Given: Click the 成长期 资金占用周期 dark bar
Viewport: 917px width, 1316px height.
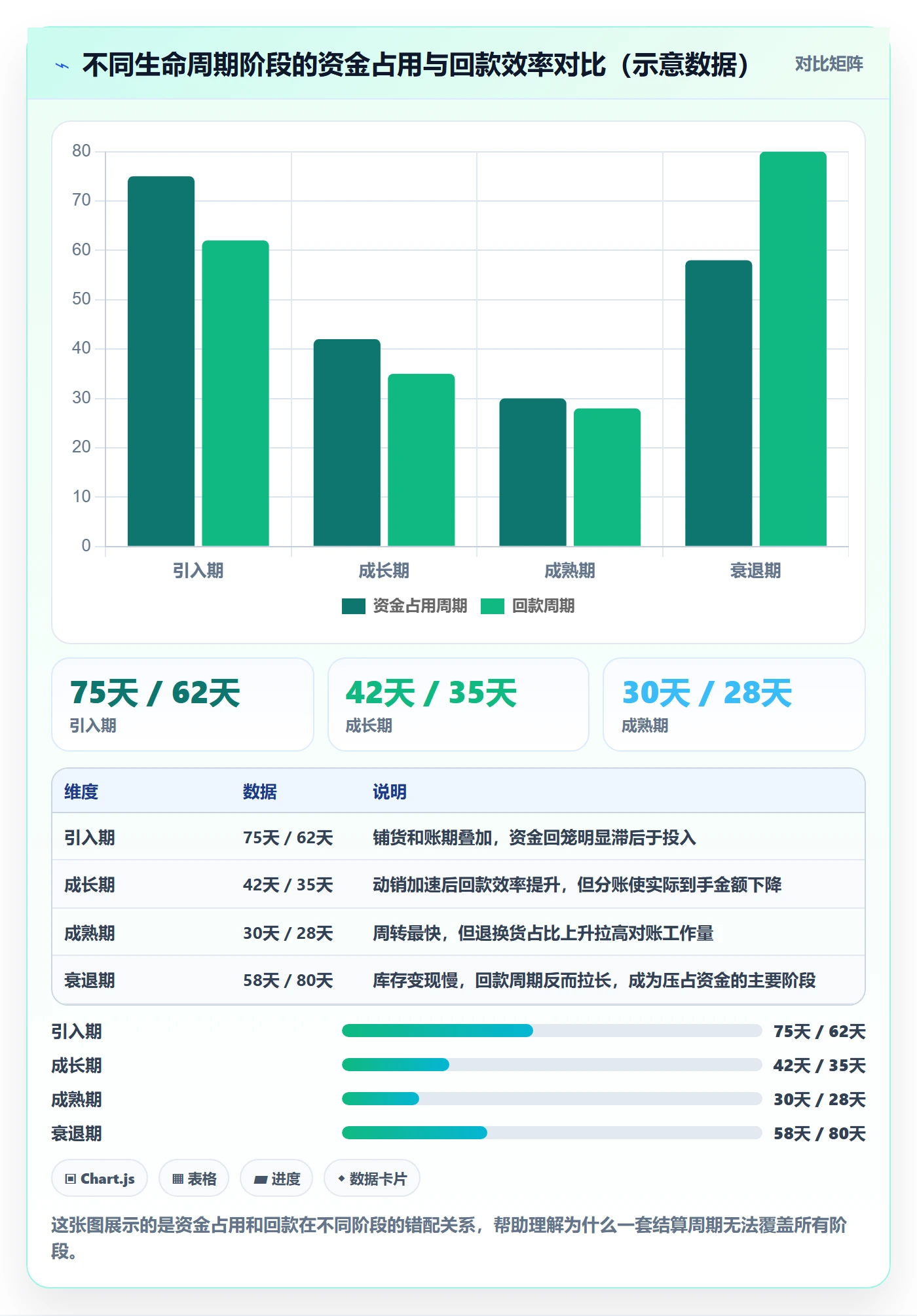Looking at the screenshot, I should (347, 442).
